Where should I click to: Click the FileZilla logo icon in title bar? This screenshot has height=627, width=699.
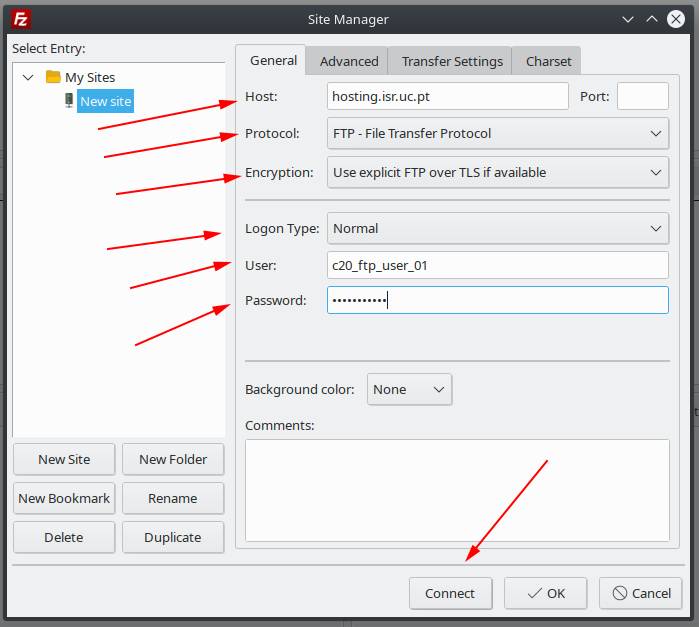coord(21,19)
